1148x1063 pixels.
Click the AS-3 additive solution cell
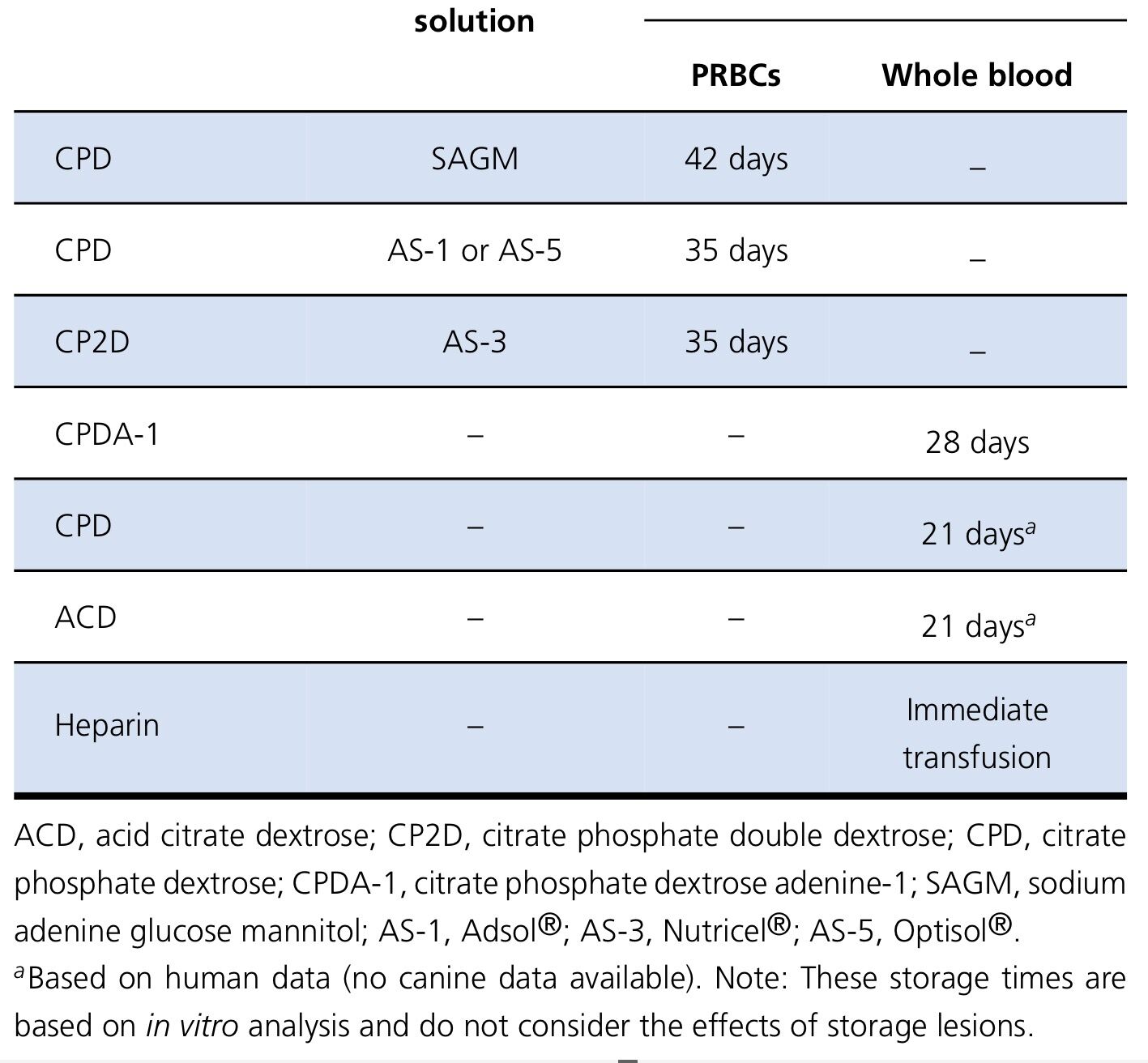(474, 341)
